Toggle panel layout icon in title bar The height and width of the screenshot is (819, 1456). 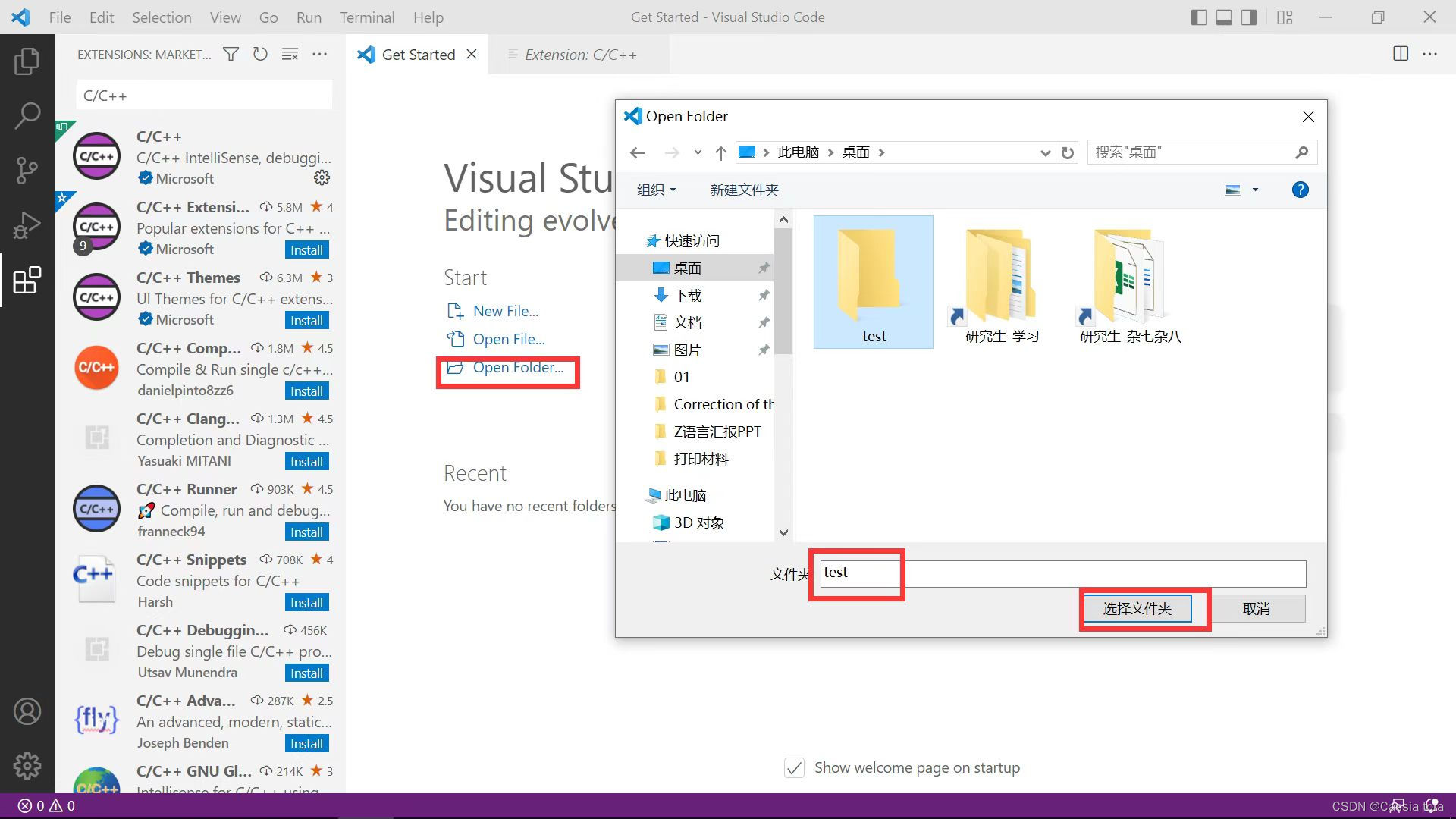pos(1224,17)
